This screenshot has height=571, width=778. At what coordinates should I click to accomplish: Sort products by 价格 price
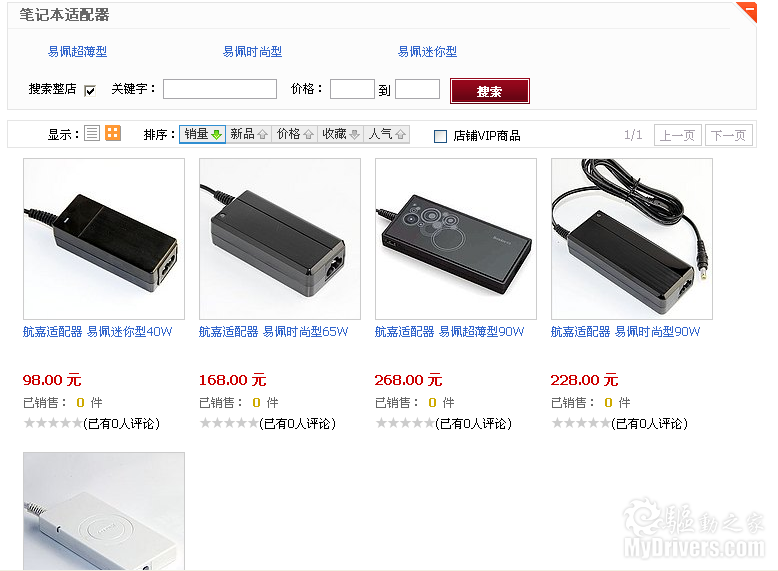(295, 134)
